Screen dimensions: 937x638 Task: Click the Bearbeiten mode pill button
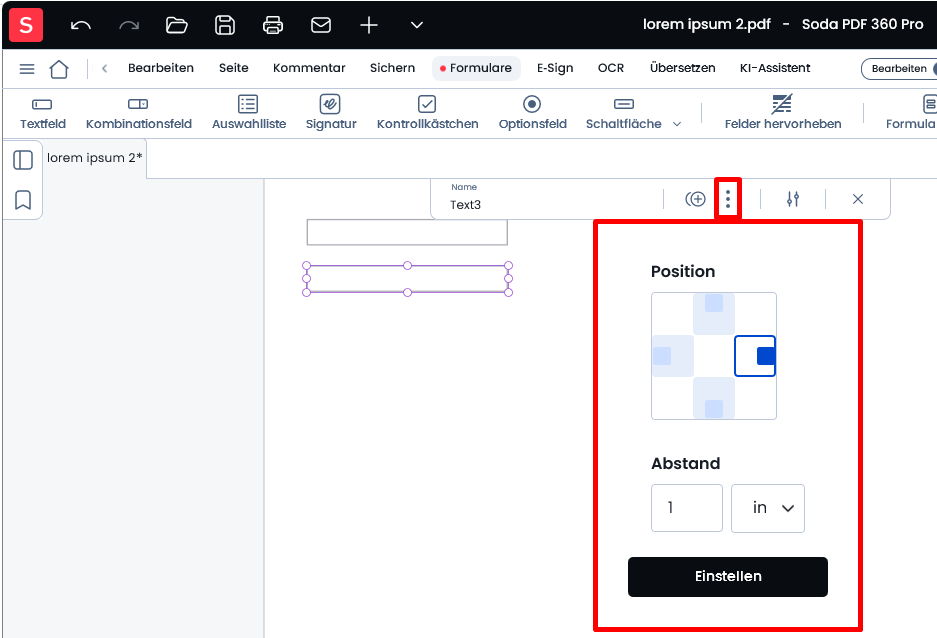tap(899, 69)
